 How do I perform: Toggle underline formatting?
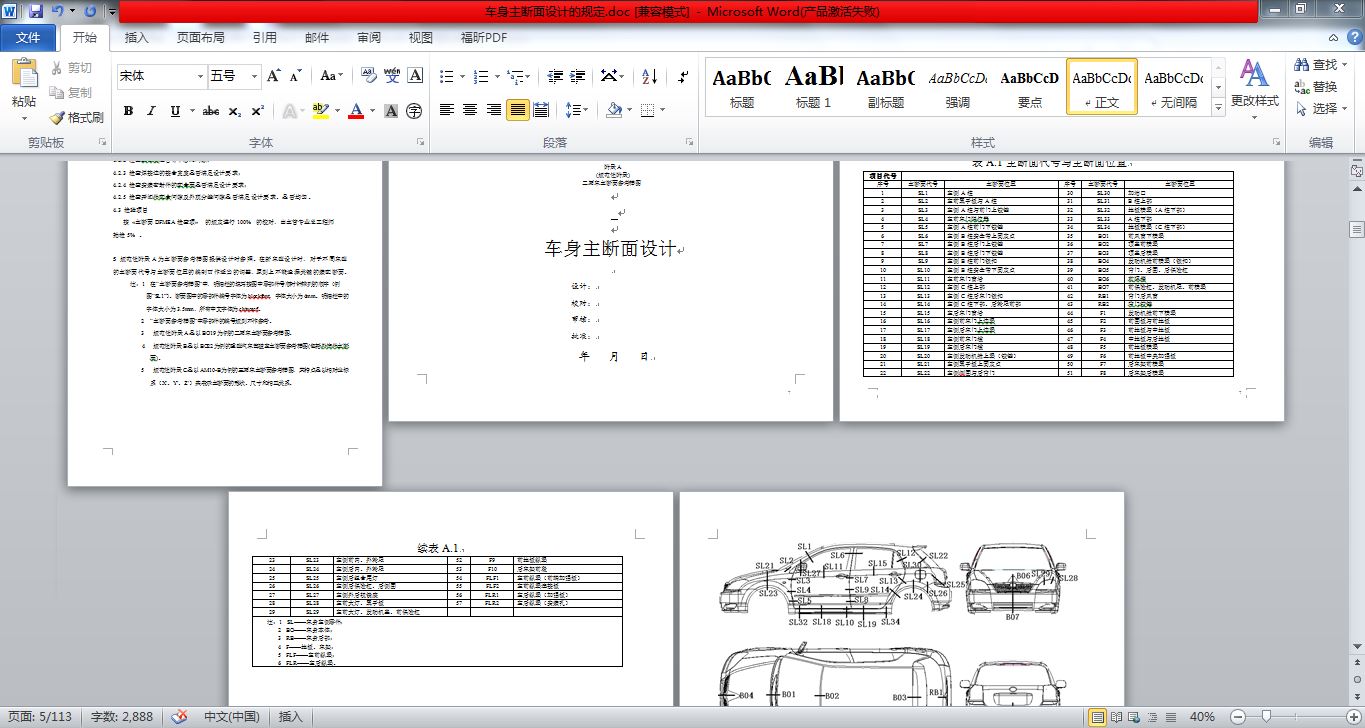(176, 111)
